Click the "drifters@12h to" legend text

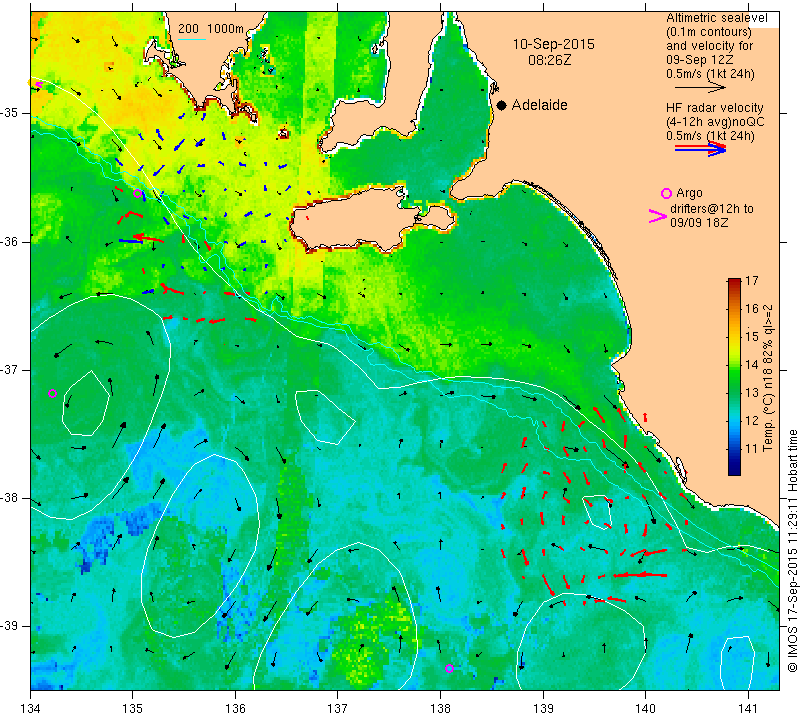pyautogui.click(x=712, y=209)
